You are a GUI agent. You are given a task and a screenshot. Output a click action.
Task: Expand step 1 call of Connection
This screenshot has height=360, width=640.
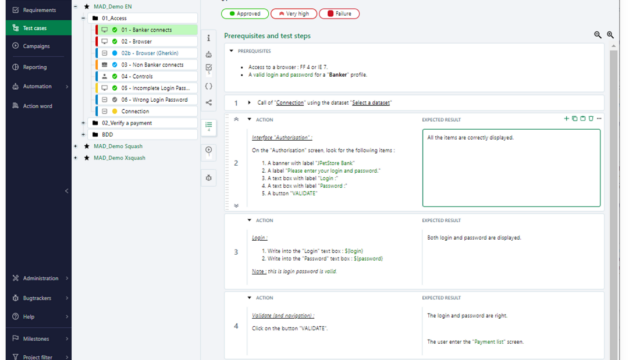(249, 102)
